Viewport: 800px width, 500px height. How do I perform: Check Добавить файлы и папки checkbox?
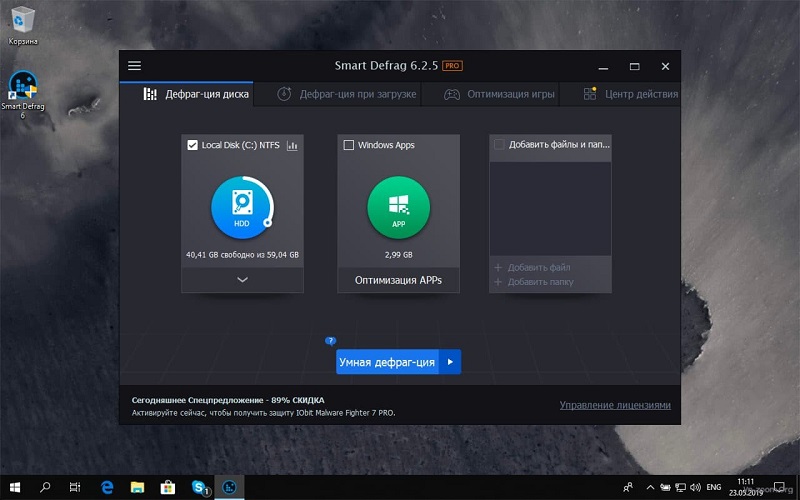click(499, 145)
